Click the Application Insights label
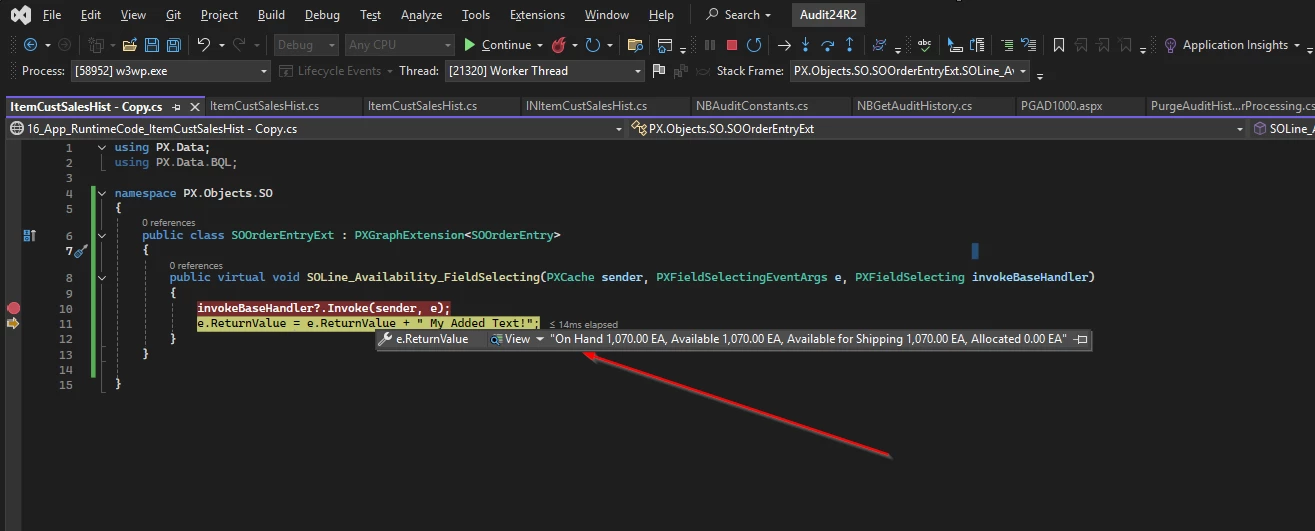The image size is (1315, 531). tap(1235, 45)
